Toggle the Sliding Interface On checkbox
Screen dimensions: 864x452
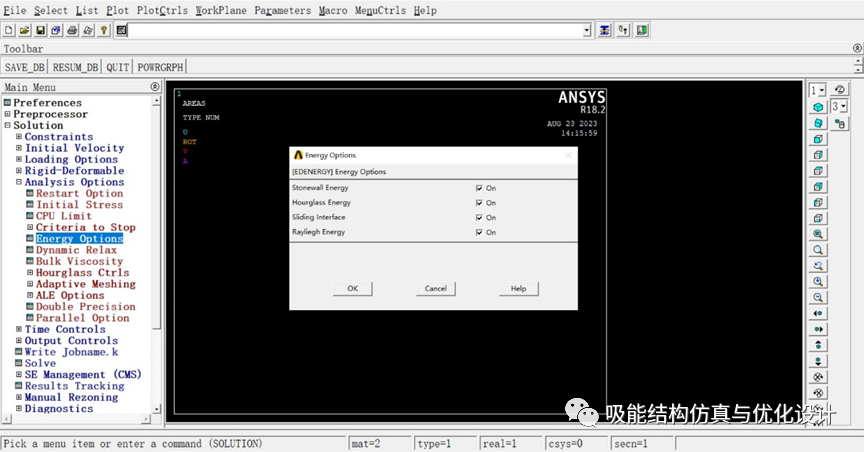[x=479, y=218]
